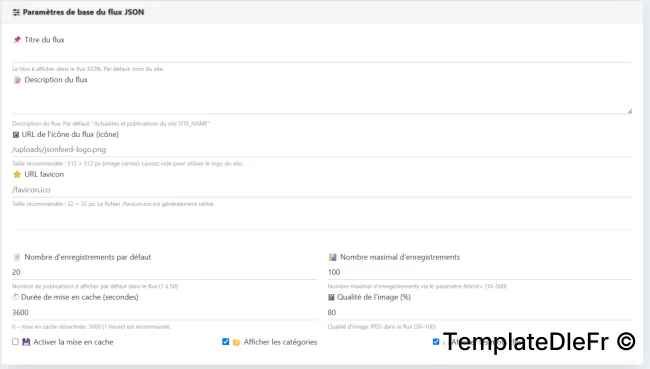Click inside the Description du flux textarea
The height and width of the screenshot is (369, 650).
click(322, 100)
